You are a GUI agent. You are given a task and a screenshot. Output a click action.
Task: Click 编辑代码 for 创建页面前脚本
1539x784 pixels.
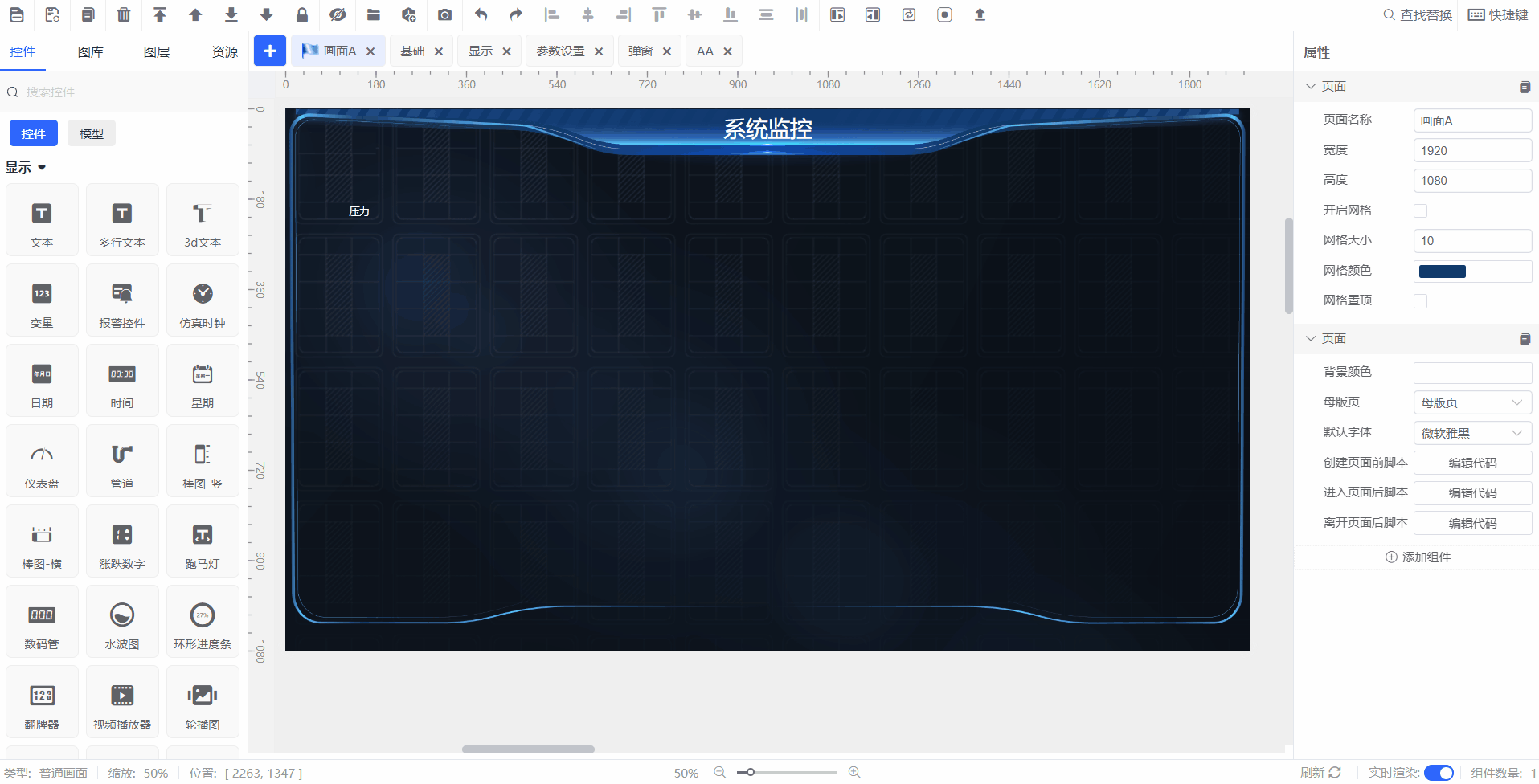click(1471, 463)
